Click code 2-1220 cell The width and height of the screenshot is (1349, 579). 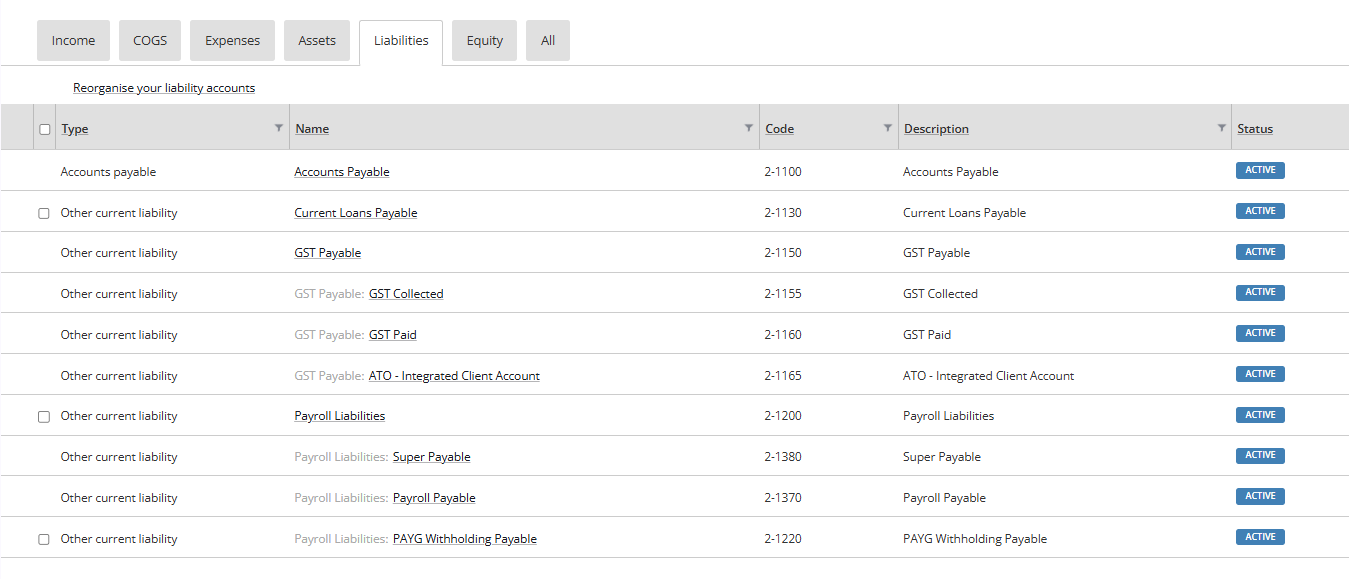(x=783, y=539)
